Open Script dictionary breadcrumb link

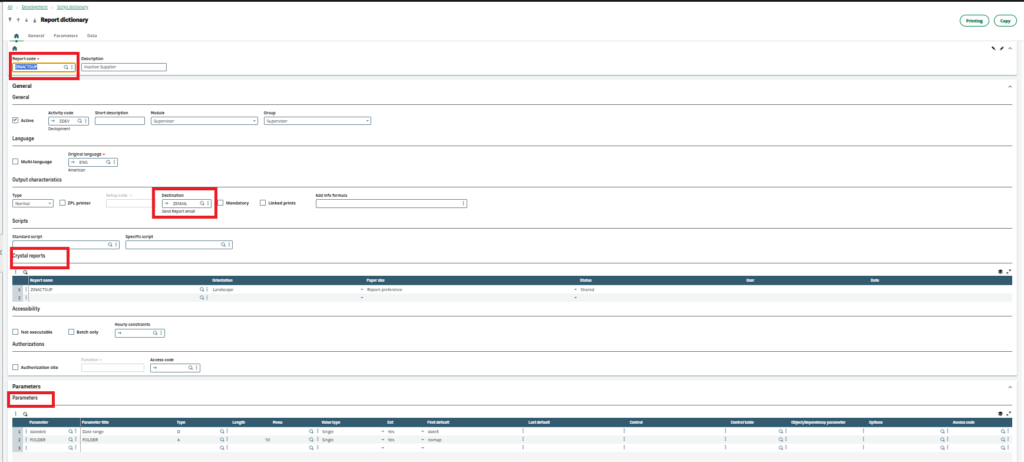click(x=70, y=7)
